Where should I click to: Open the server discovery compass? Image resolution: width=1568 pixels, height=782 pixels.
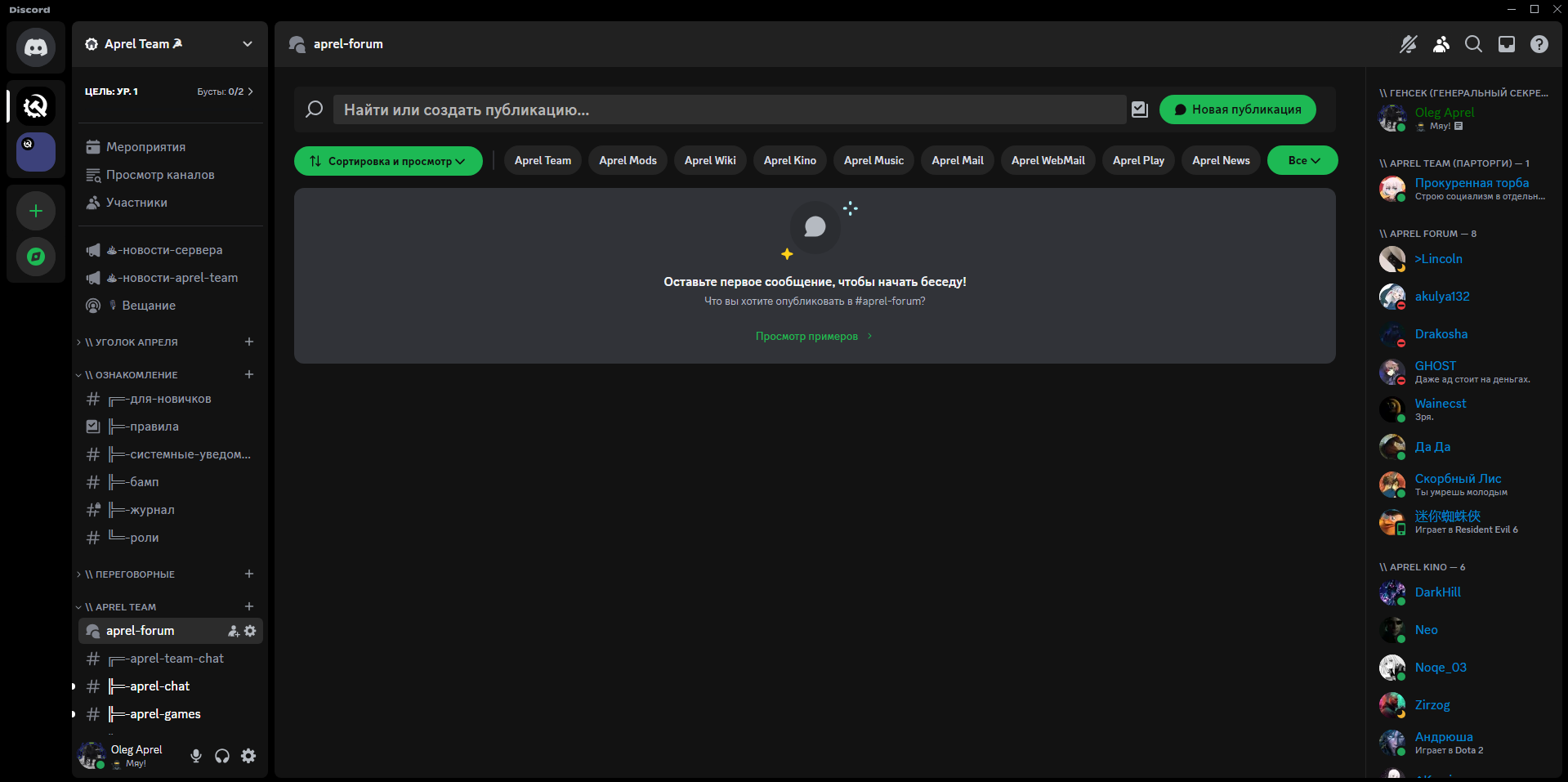coord(36,257)
